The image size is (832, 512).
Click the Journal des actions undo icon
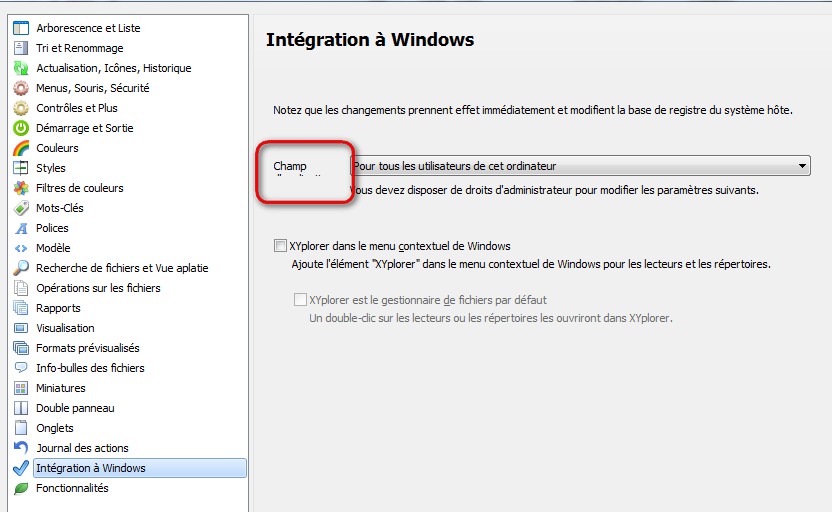click(20, 448)
